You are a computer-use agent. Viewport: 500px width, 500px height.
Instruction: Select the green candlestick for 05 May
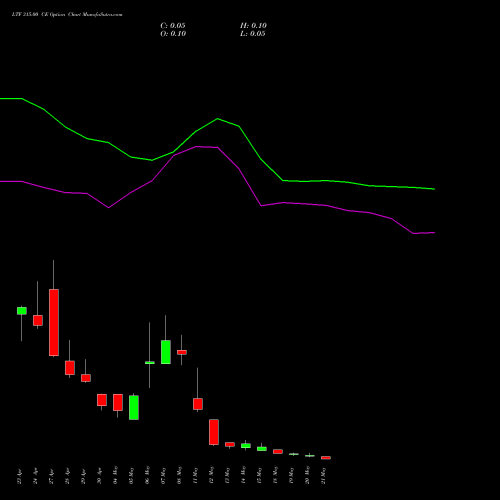pos(134,407)
